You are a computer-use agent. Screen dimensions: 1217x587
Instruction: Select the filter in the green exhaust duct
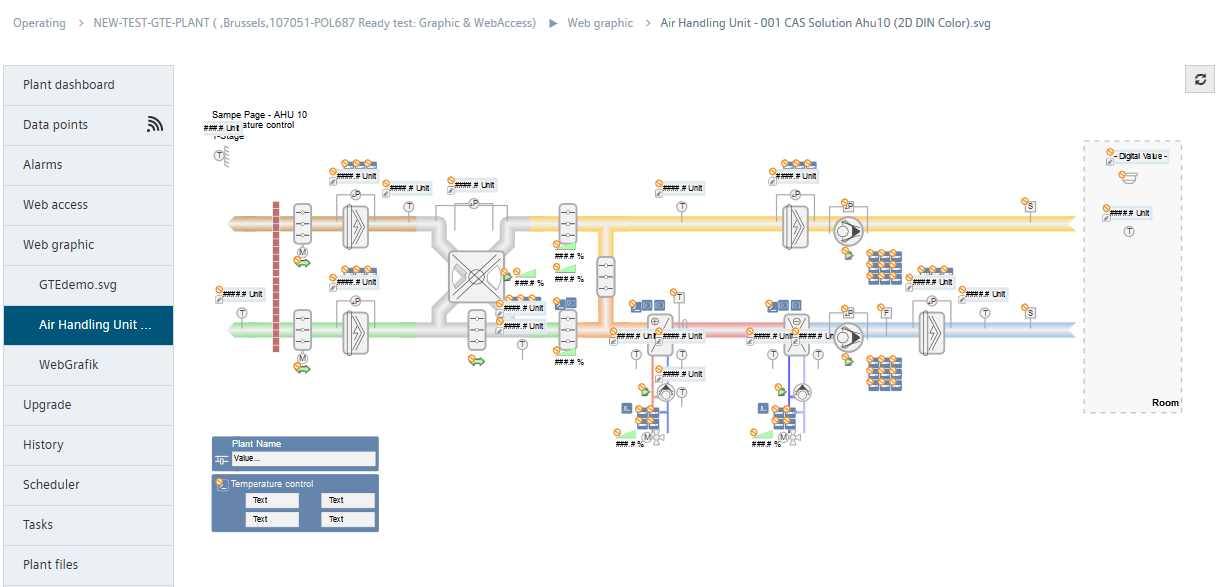(356, 331)
